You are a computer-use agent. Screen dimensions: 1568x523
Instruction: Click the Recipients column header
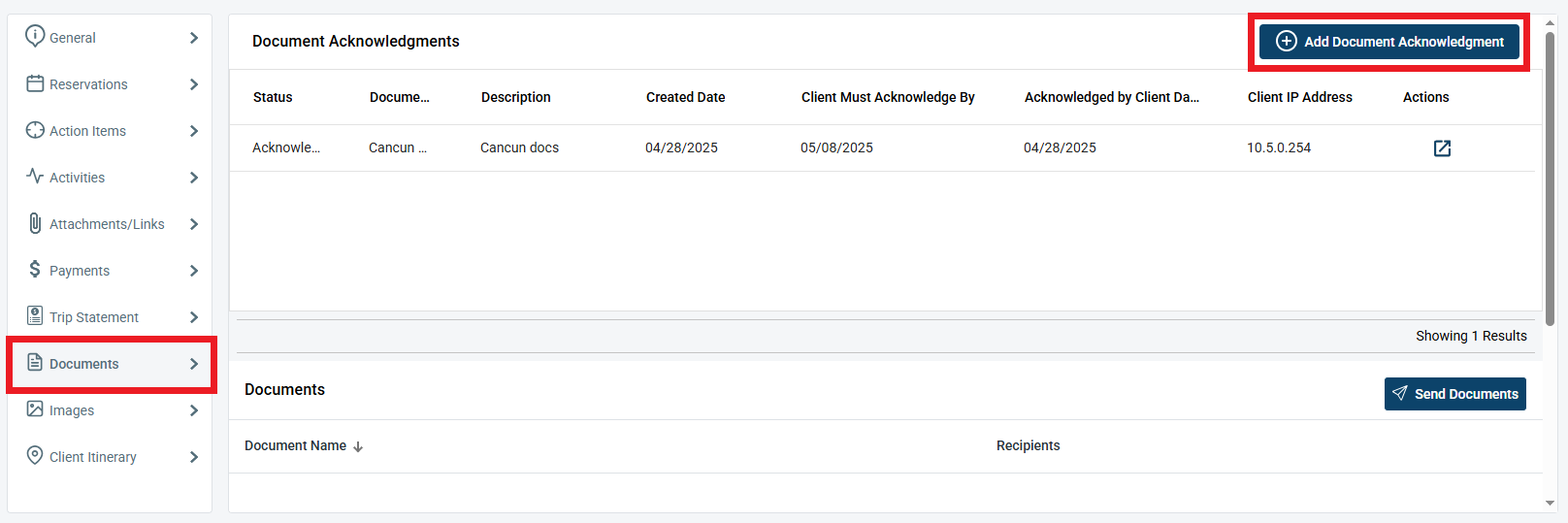1028,445
